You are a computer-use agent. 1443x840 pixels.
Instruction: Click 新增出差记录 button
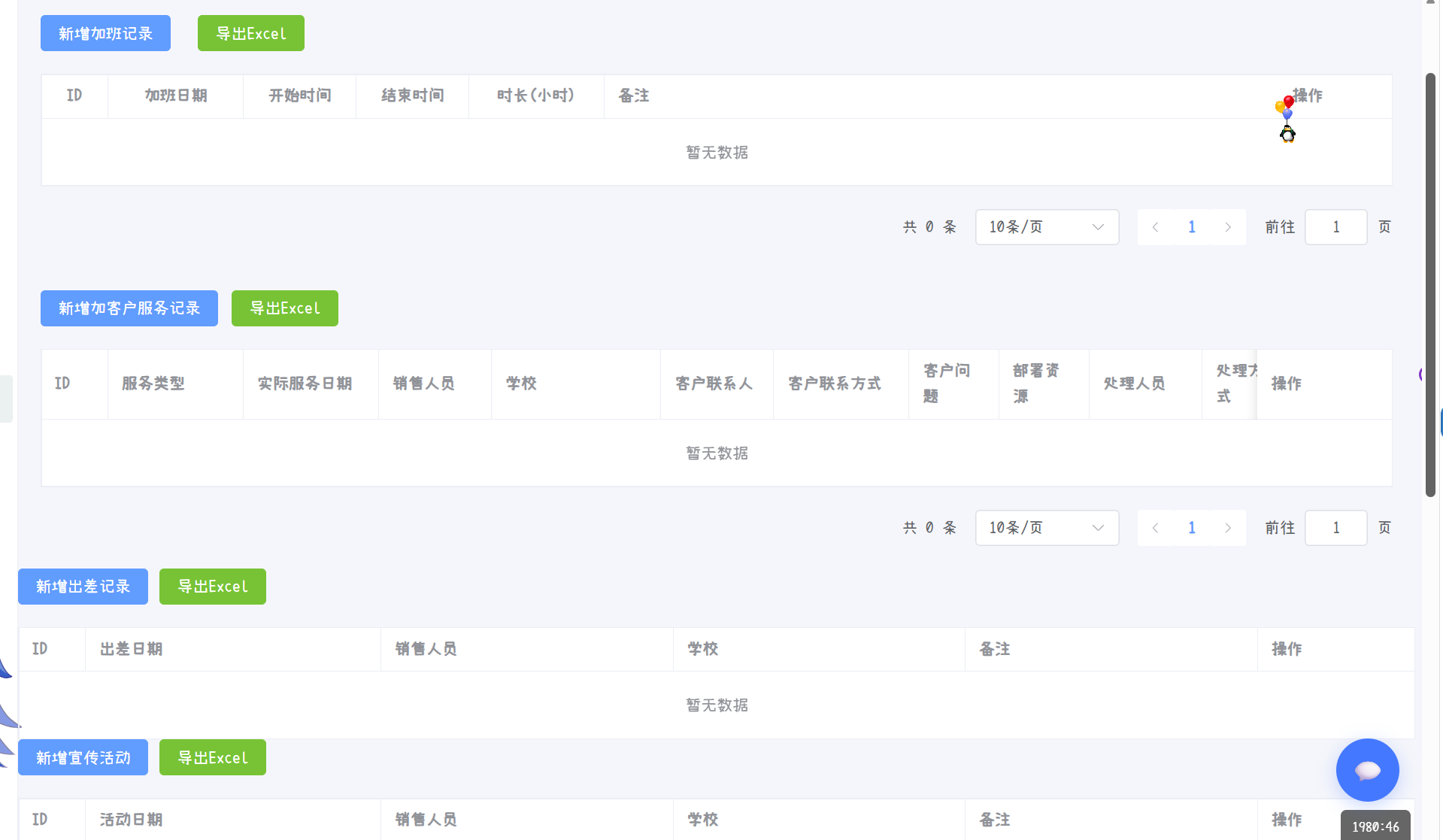tap(83, 587)
